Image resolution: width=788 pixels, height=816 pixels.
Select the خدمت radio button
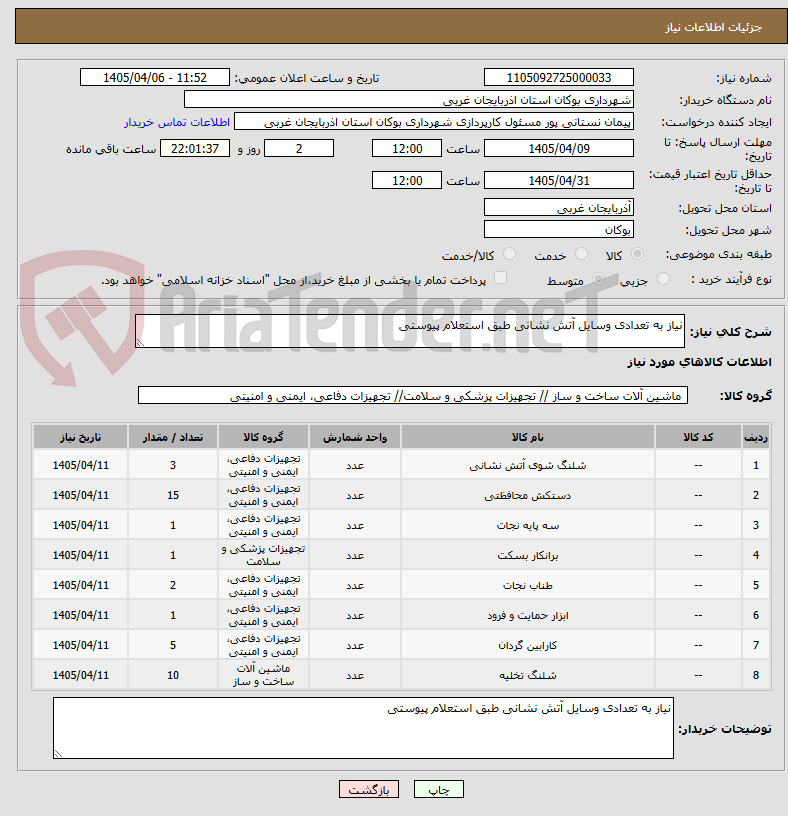coord(581,254)
